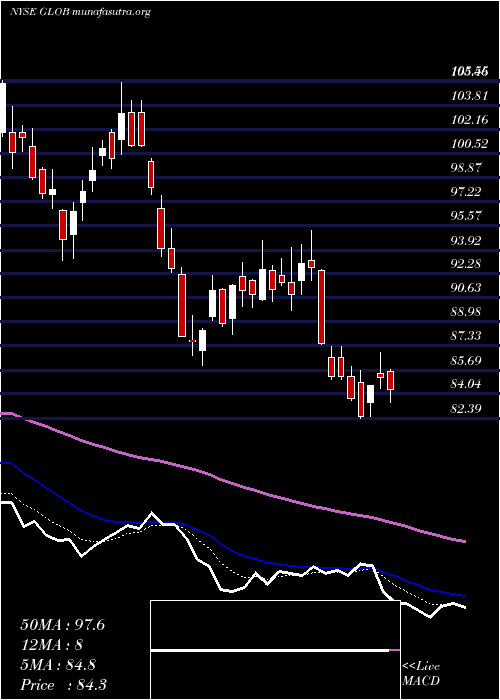This screenshot has height=700, width=500.
Task: Select the 84.04 price axis label
Action: pyautogui.click(x=466, y=383)
